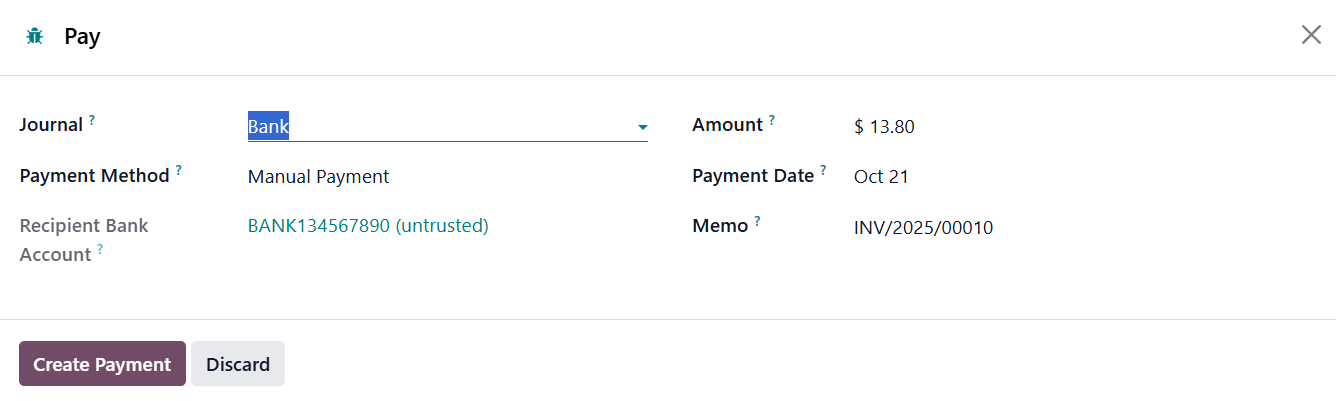Open the Manual Payment method selector
Image resolution: width=1336 pixels, height=401 pixels.
(x=318, y=177)
